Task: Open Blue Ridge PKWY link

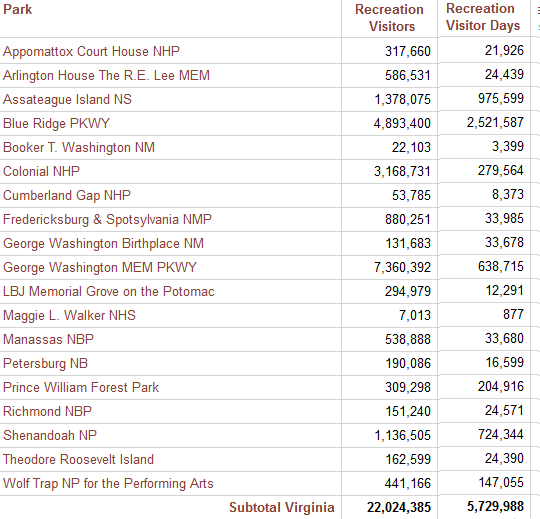Action: [x=56, y=124]
